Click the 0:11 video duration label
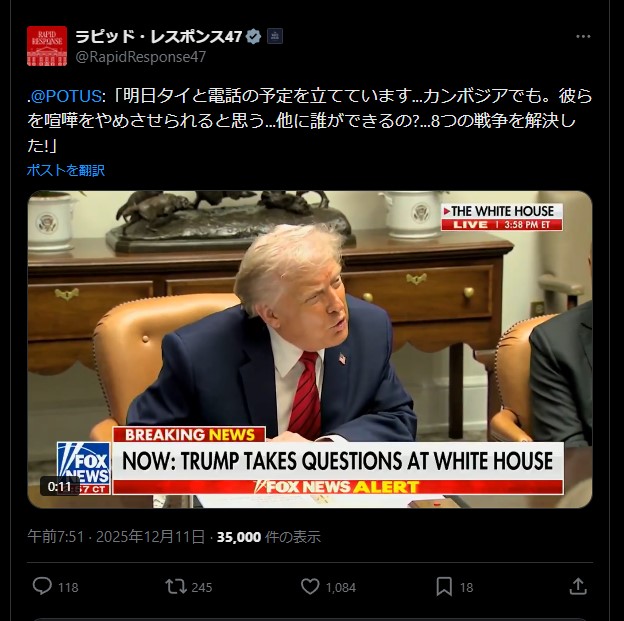Screen dimensions: 624x621 coord(59,486)
